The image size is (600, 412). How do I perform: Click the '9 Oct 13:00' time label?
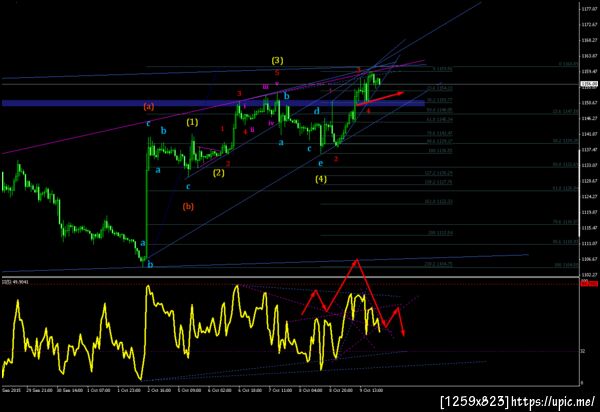[x=372, y=391]
